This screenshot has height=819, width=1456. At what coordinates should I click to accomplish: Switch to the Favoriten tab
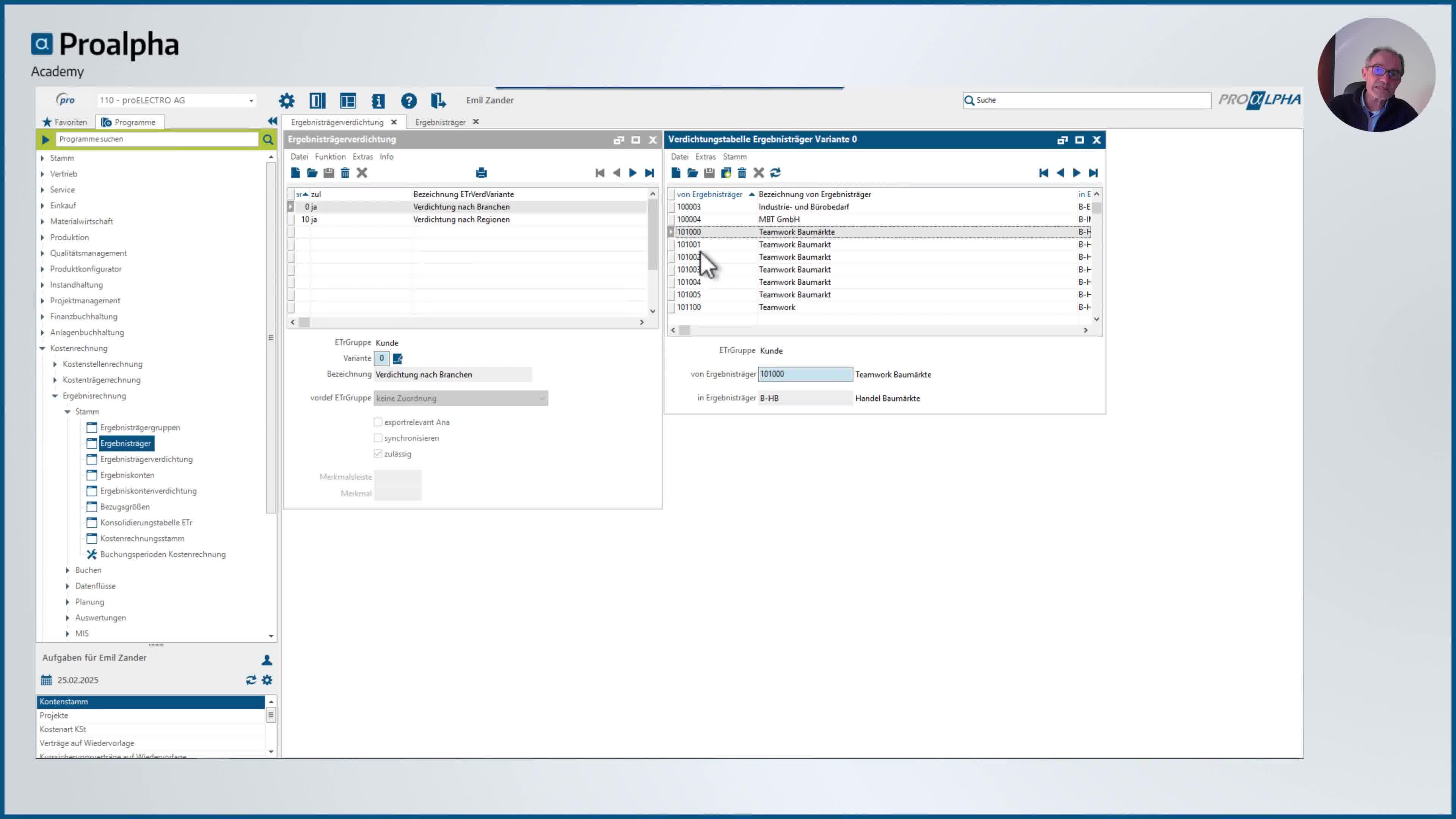pyautogui.click(x=65, y=122)
